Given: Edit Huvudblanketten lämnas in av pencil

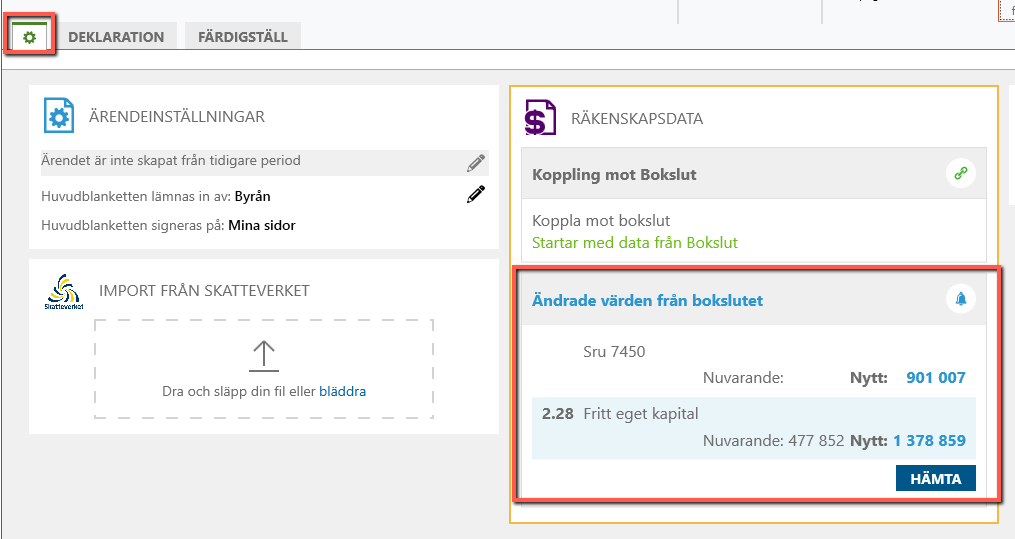Looking at the screenshot, I should [x=476, y=195].
